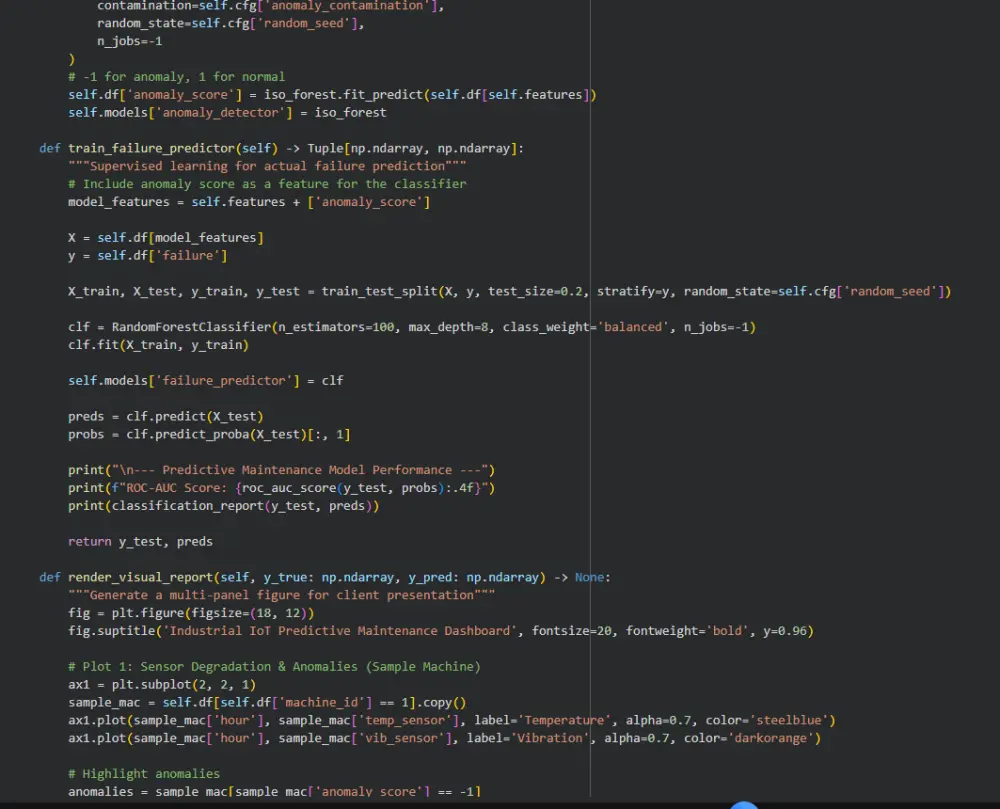1000x809 pixels.
Task: Click the ax1 = plt.subplot(2, 2, 1) line
Action: coord(162,684)
